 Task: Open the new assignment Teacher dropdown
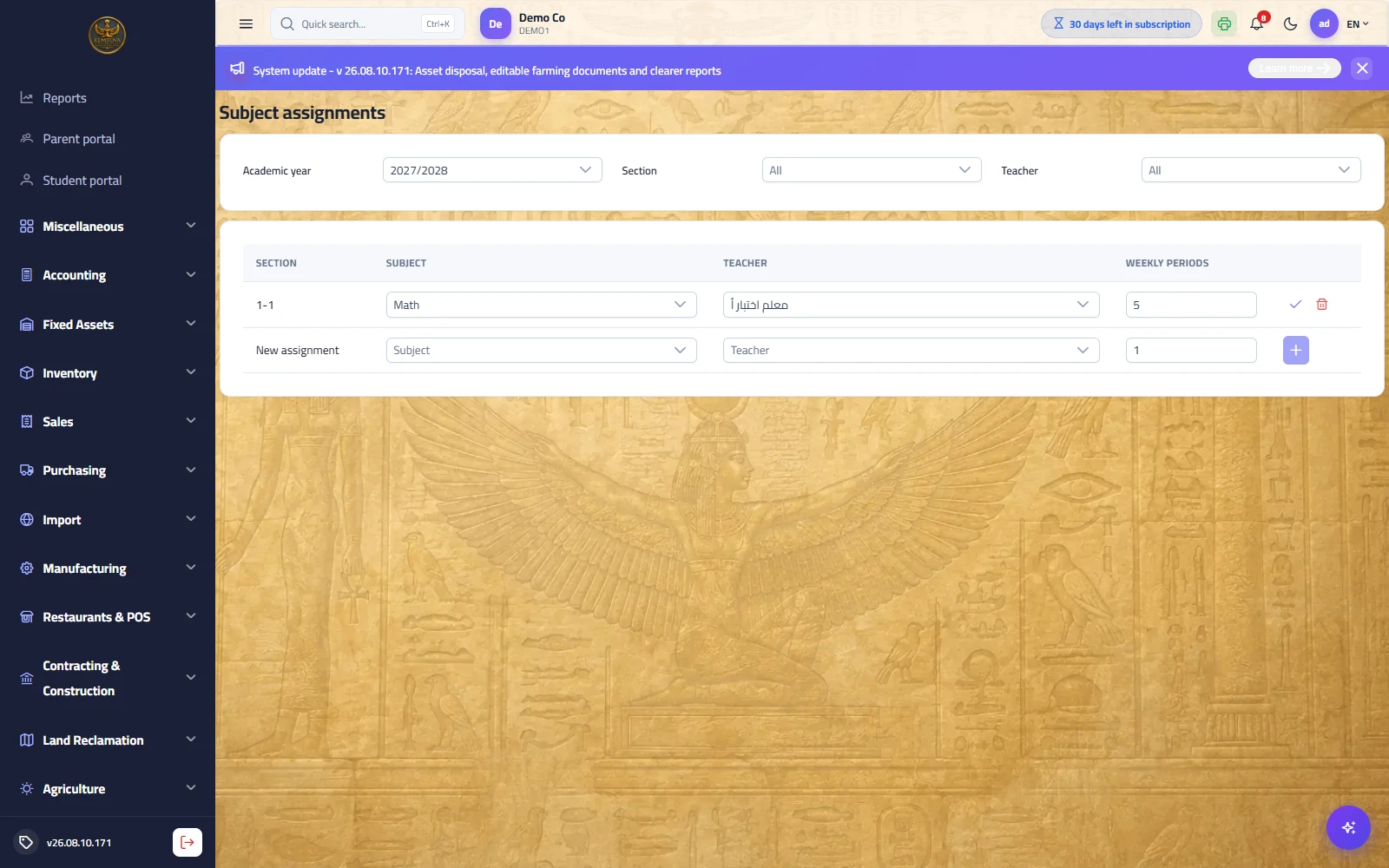tap(912, 351)
